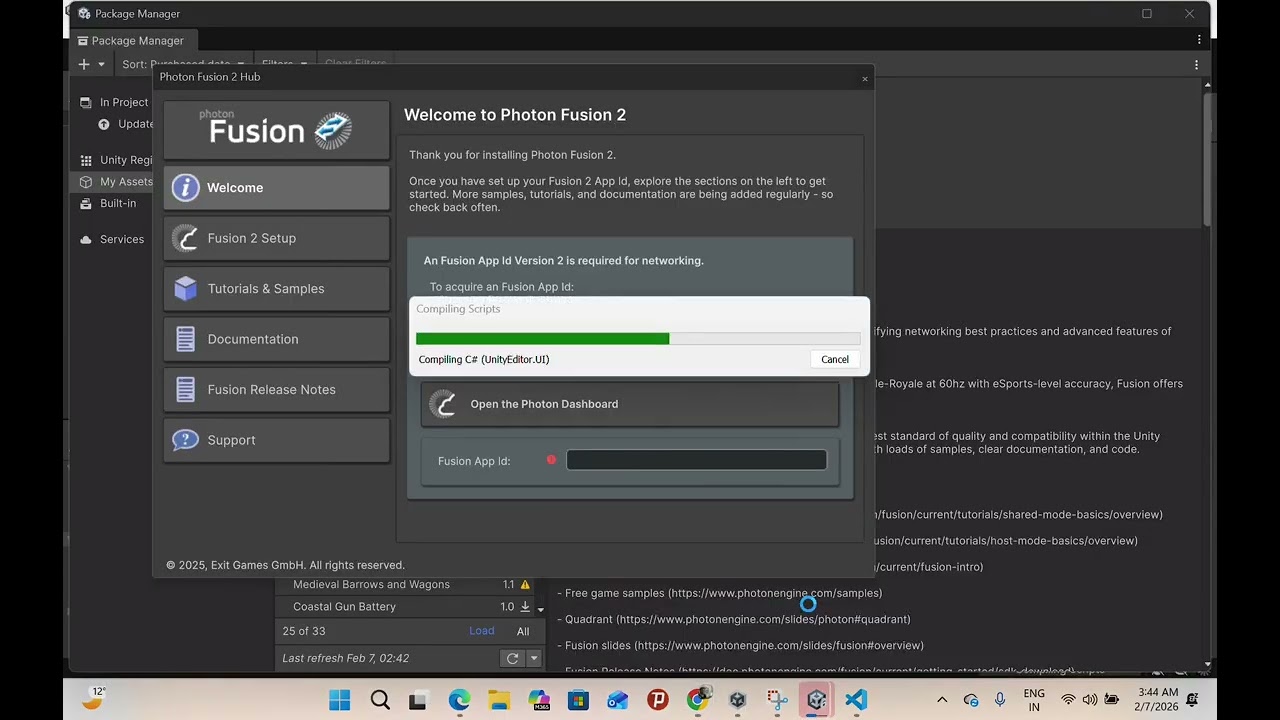Viewport: 1280px width, 720px height.
Task: Click Load link in package list footer
Action: point(482,631)
